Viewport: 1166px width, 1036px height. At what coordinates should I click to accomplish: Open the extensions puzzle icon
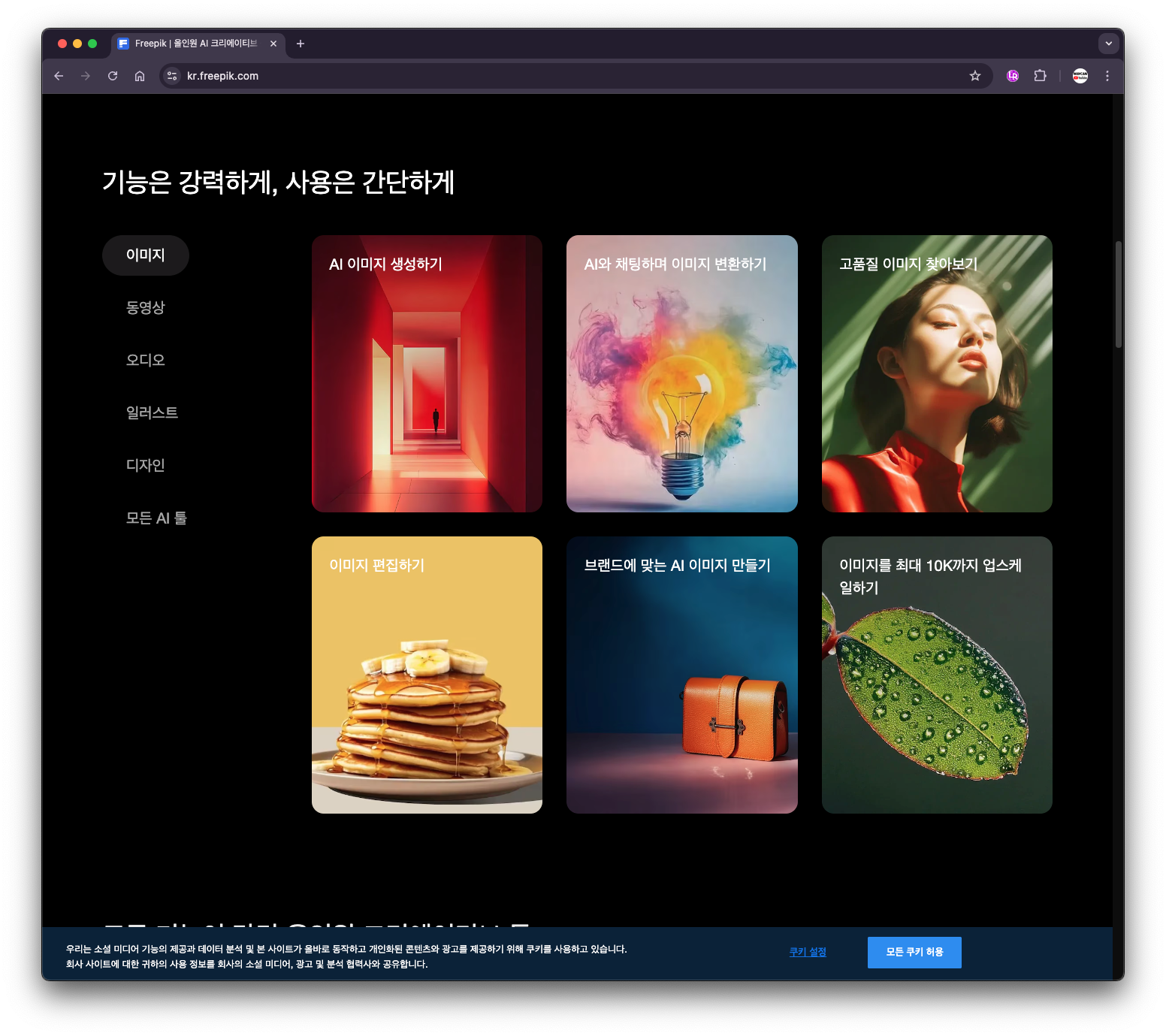(x=1040, y=76)
